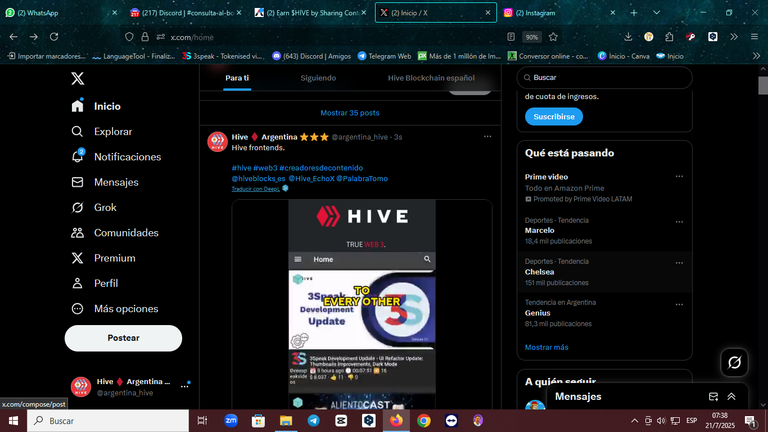Open the @PalabraTomo mention

coord(362,179)
